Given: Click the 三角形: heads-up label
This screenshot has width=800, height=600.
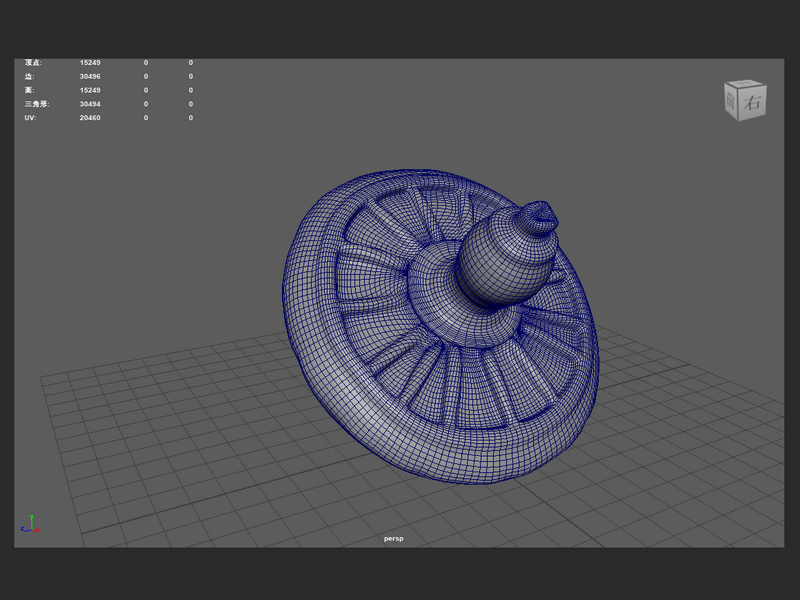Looking at the screenshot, I should point(37,104).
